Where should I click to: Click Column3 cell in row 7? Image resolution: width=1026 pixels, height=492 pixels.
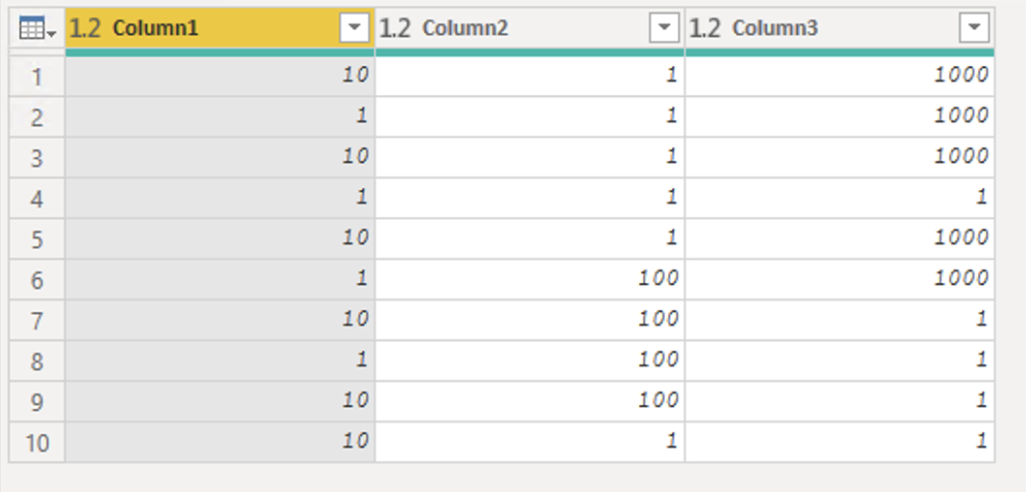(x=840, y=321)
